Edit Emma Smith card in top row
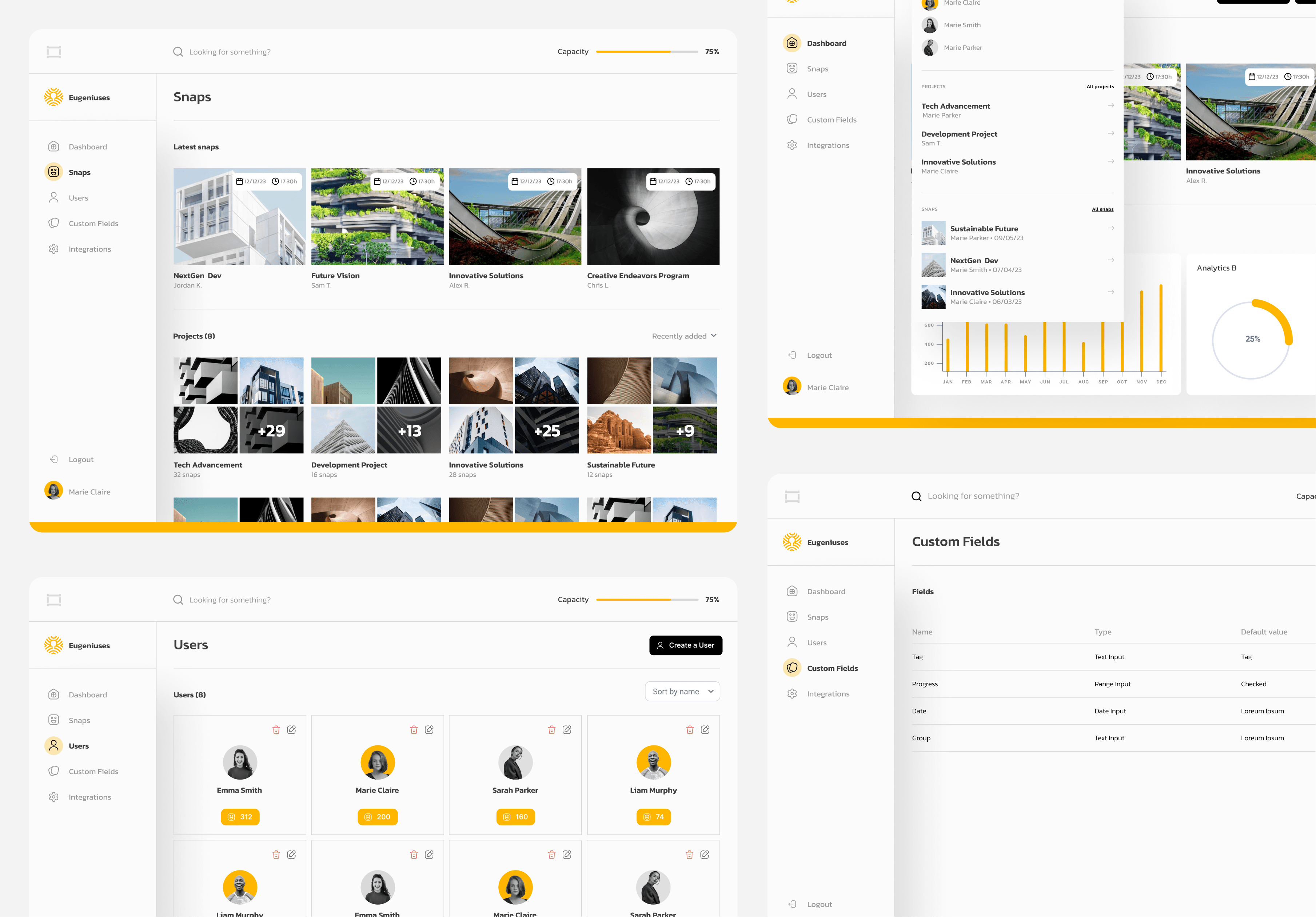Screen dimensions: 1316x917 pyautogui.click(x=291, y=730)
